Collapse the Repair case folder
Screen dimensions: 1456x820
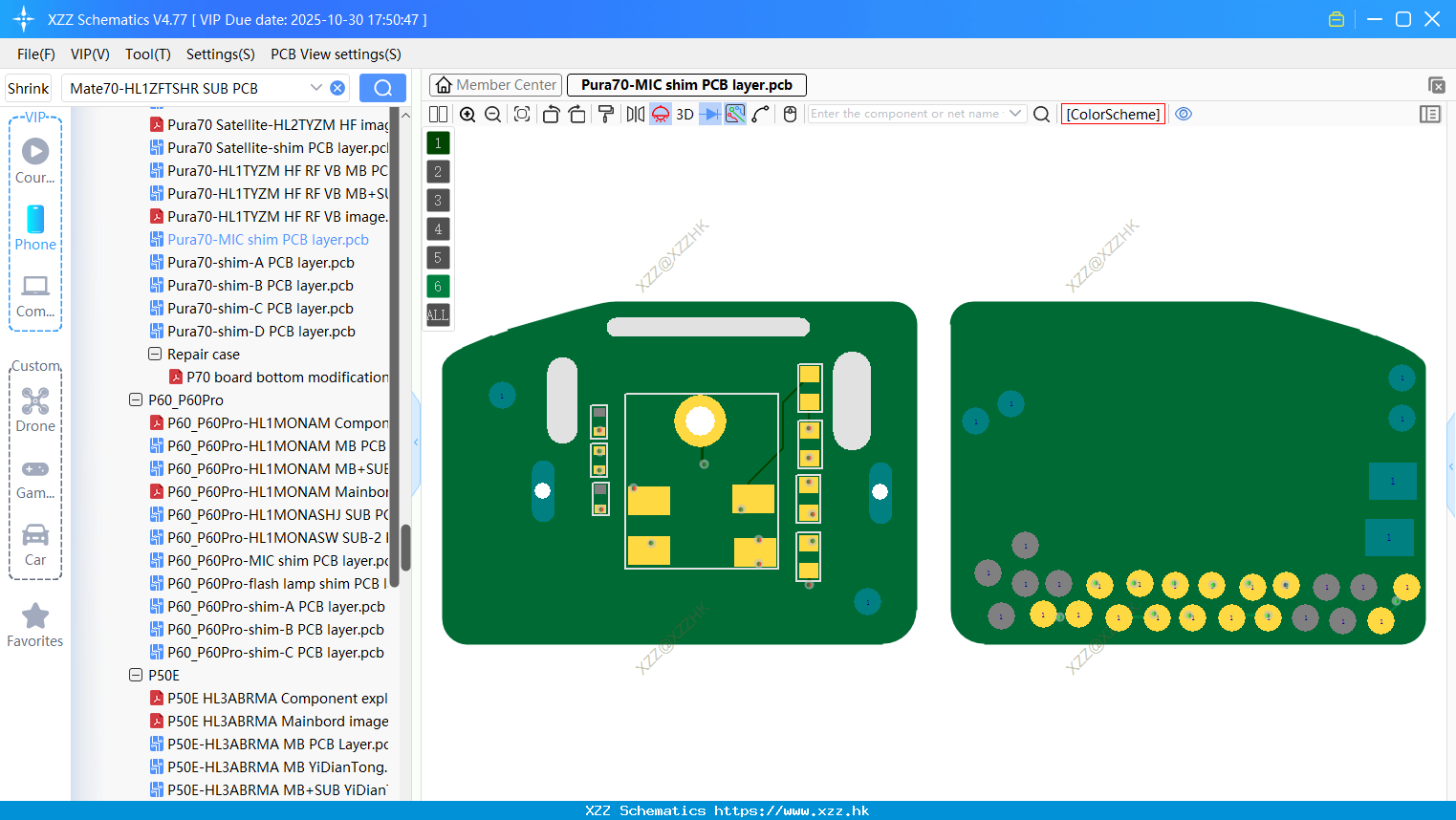[155, 354]
